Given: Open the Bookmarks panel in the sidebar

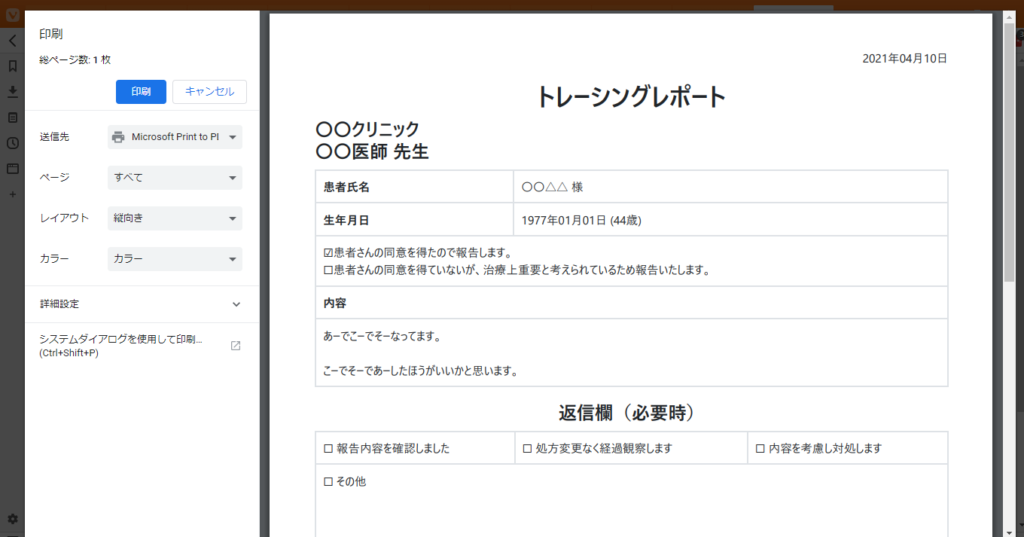Looking at the screenshot, I should 12,66.
